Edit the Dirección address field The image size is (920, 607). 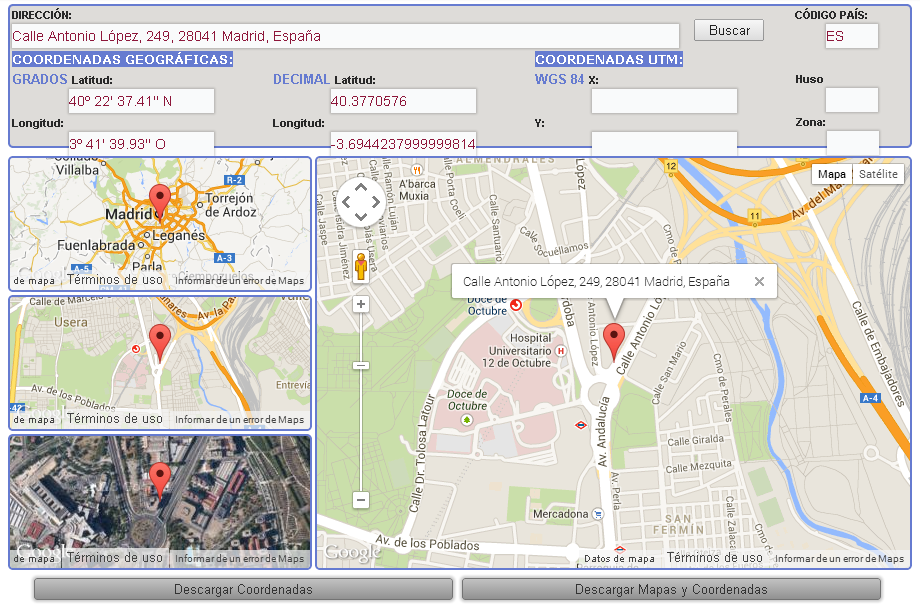pos(345,36)
